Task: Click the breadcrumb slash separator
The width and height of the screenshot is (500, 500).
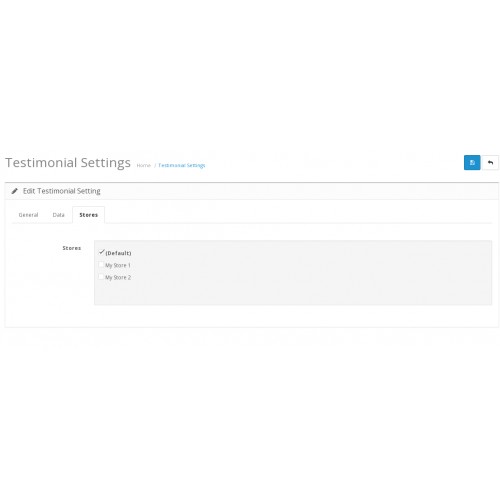Action: click(155, 165)
